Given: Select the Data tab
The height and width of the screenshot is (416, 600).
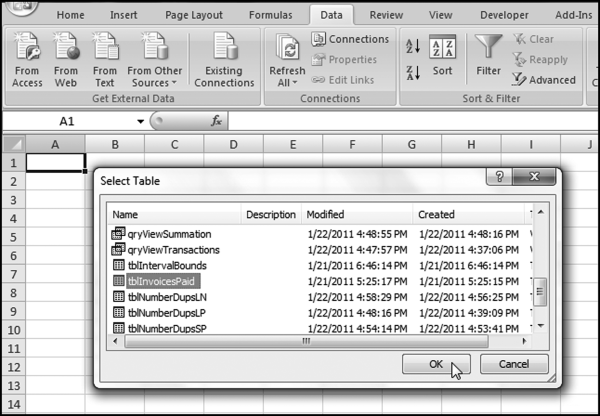Looking at the screenshot, I should [331, 15].
